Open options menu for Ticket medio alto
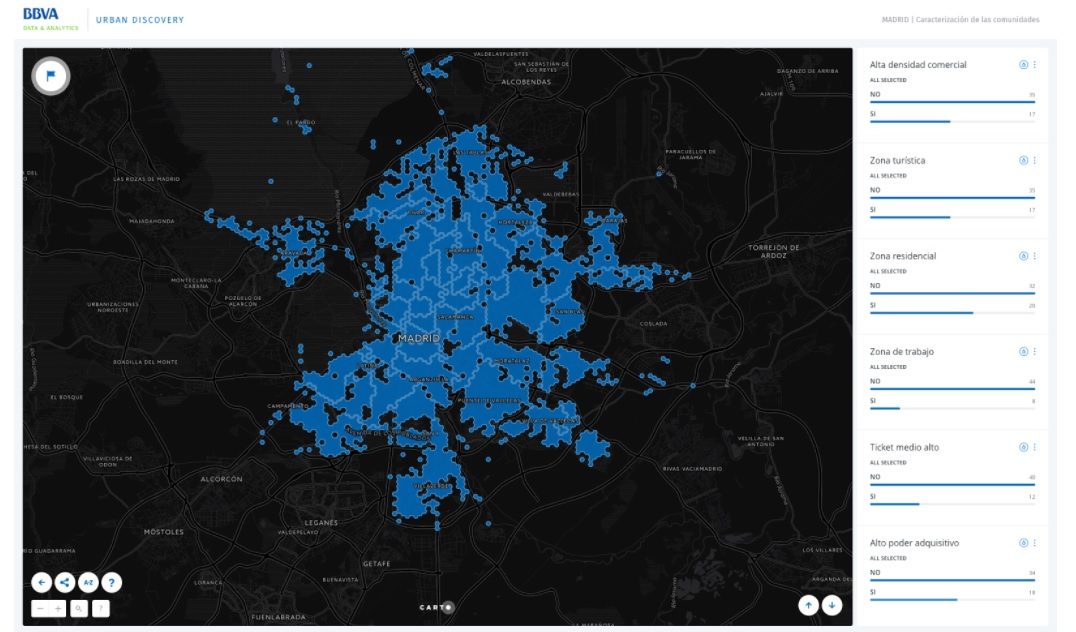Image resolution: width=1076 pixels, height=632 pixels. [x=1035, y=447]
